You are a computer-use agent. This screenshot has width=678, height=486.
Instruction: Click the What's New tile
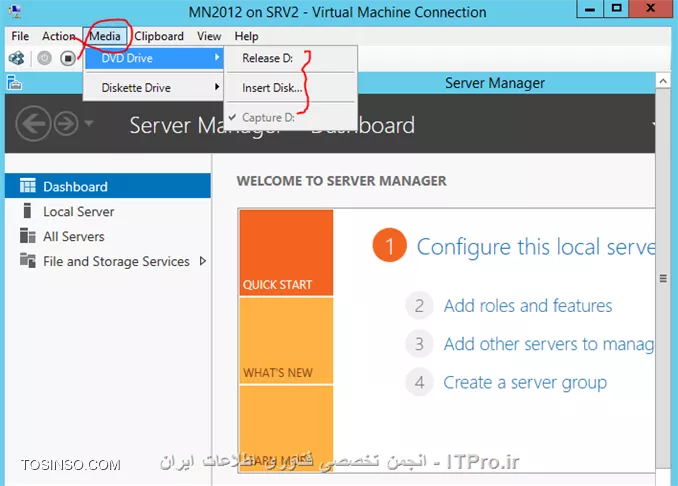[x=286, y=341]
